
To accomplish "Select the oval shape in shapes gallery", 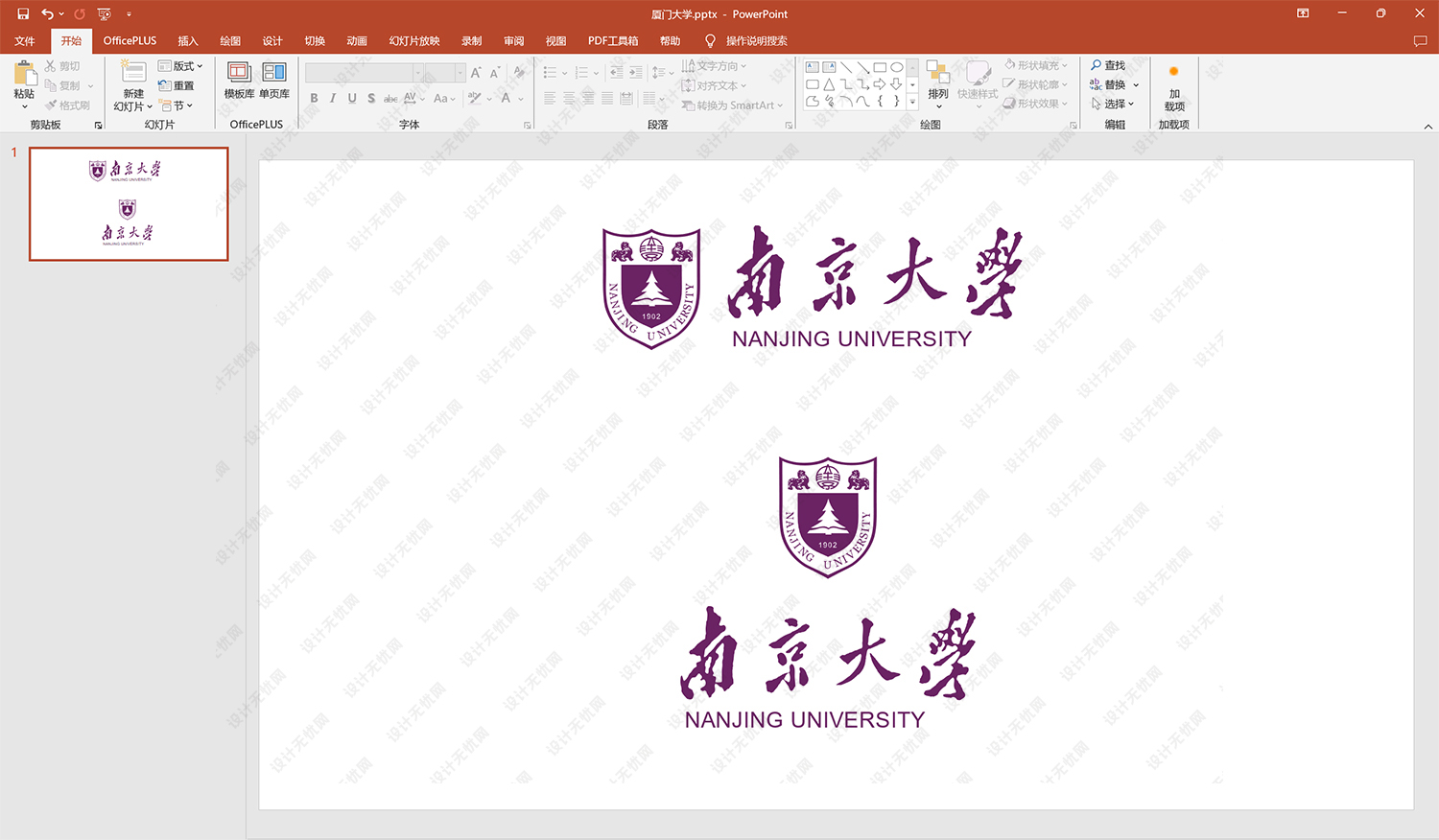I will (x=897, y=67).
